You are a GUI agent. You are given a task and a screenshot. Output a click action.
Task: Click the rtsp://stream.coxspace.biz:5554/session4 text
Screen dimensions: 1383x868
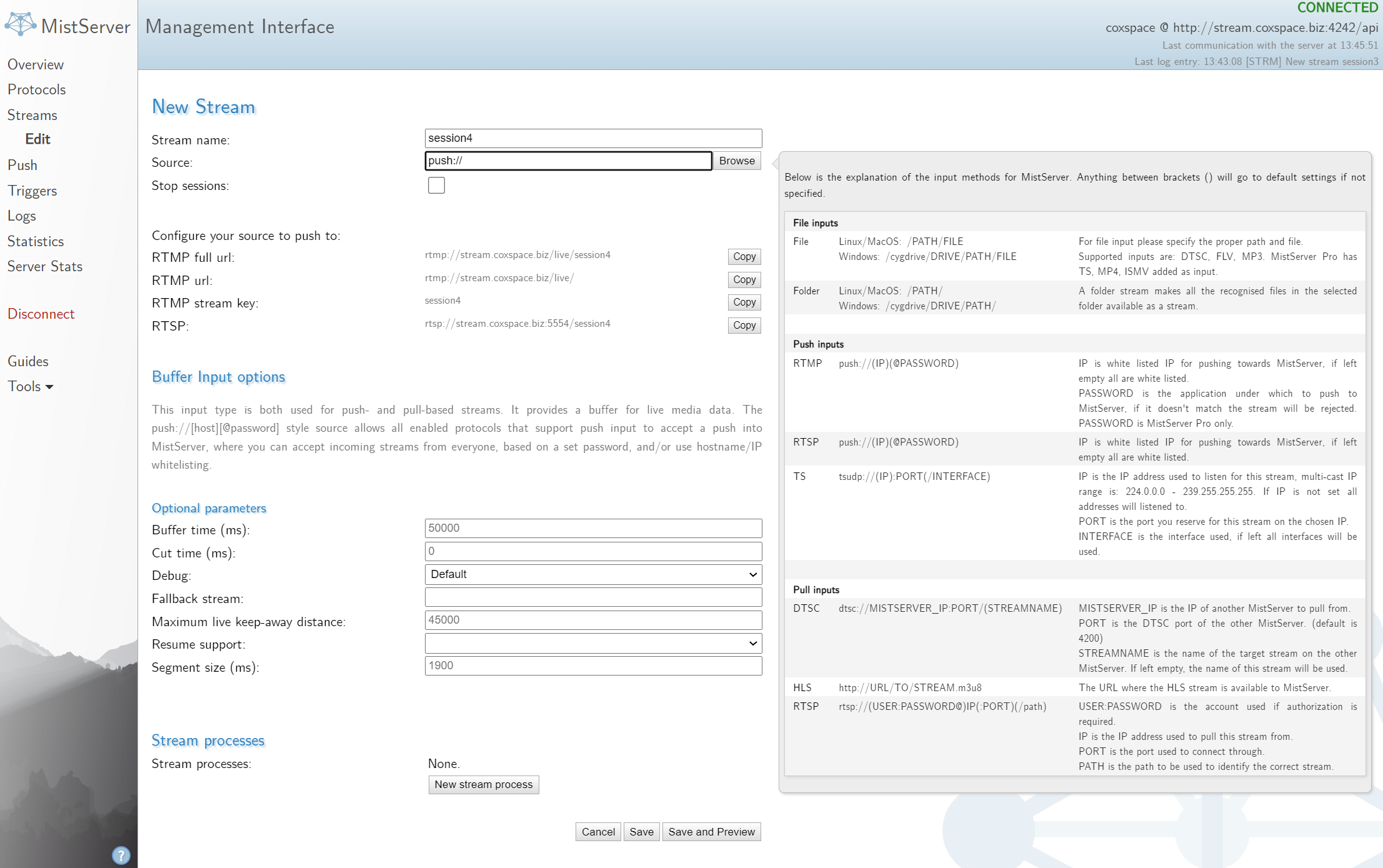[x=517, y=324]
